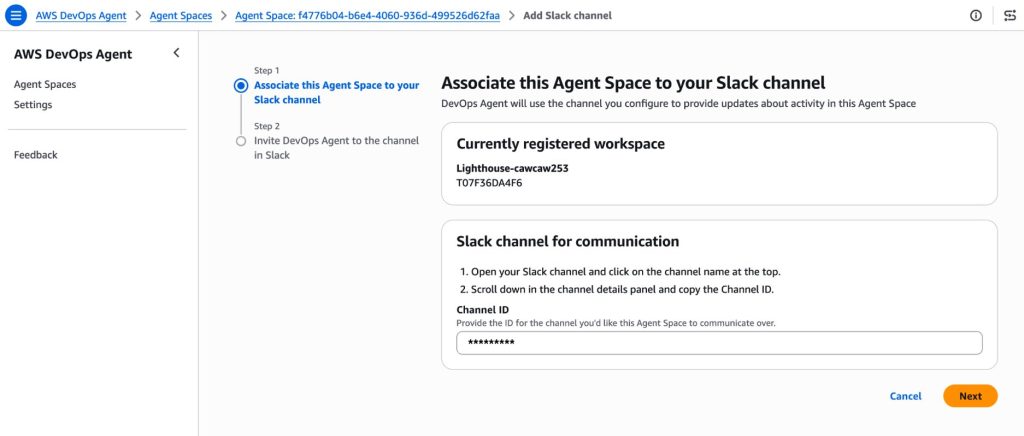Open Agent Spaces breadcrumb link
The image size is (1024, 436).
pos(180,16)
